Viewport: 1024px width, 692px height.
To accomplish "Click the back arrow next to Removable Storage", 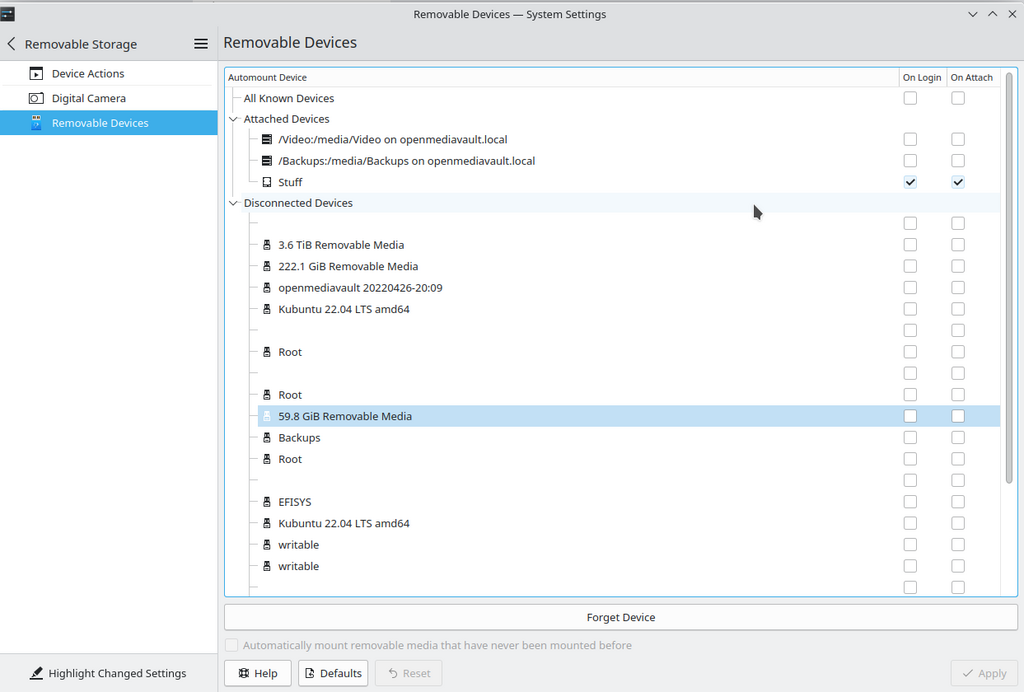I will [12, 44].
